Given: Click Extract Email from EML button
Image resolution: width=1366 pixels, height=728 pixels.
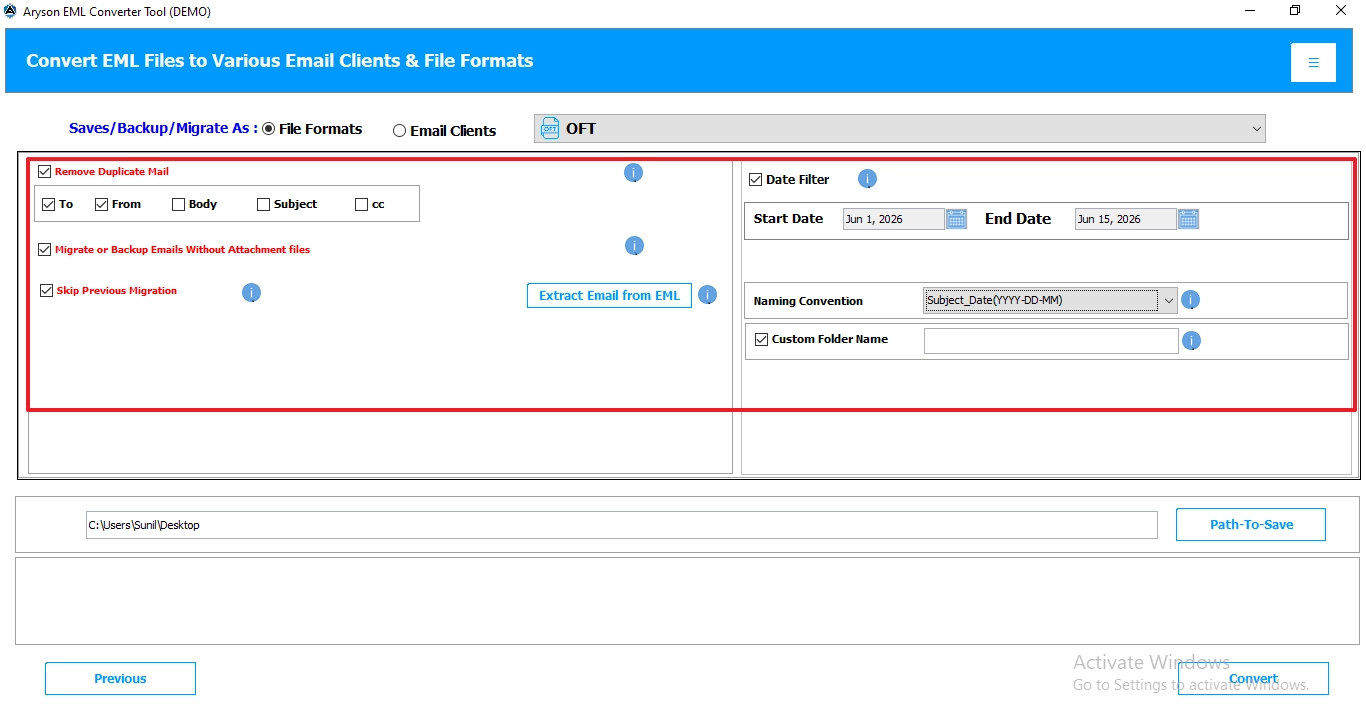Looking at the screenshot, I should coord(609,295).
